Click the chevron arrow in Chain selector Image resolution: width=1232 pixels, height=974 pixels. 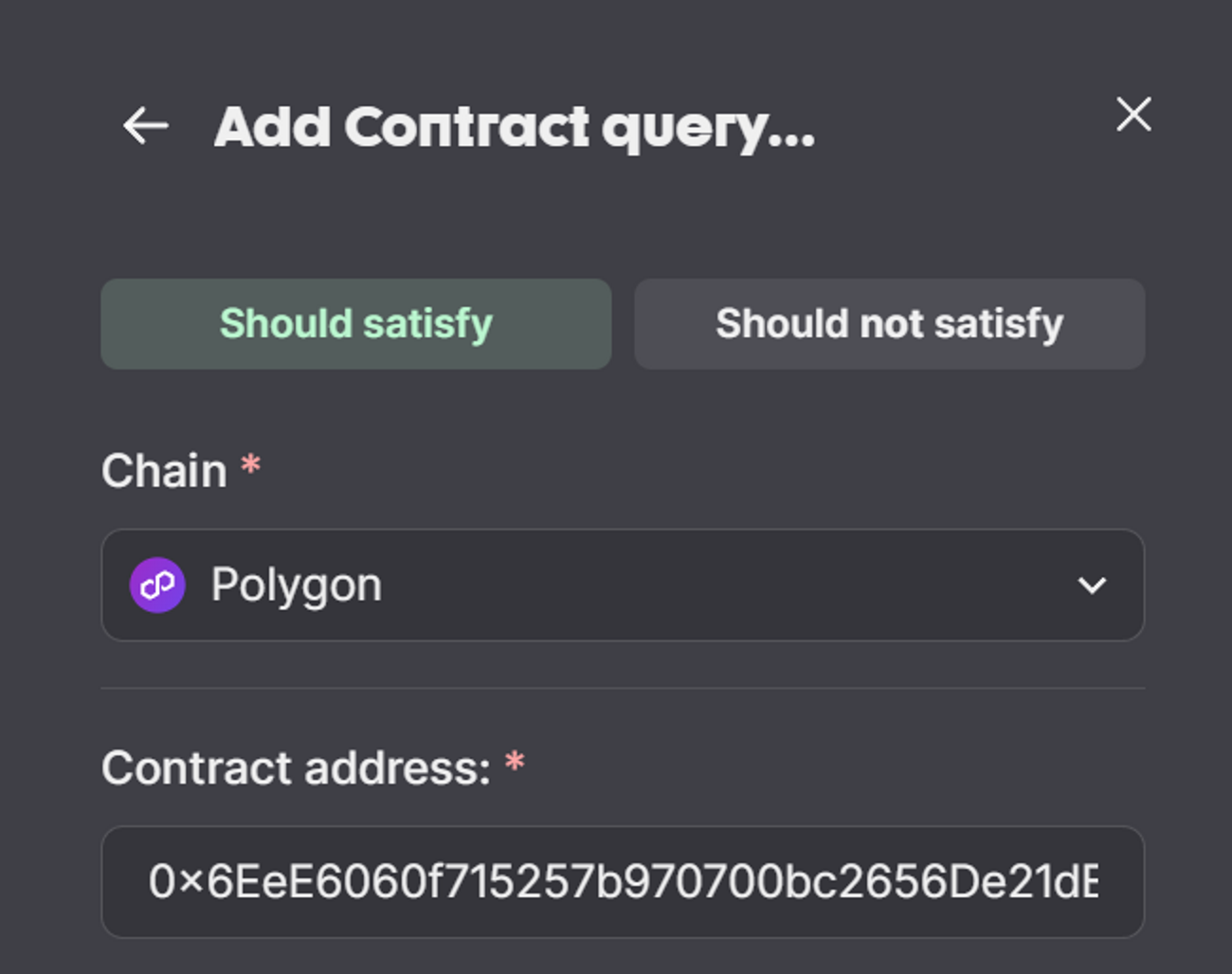pyautogui.click(x=1092, y=586)
